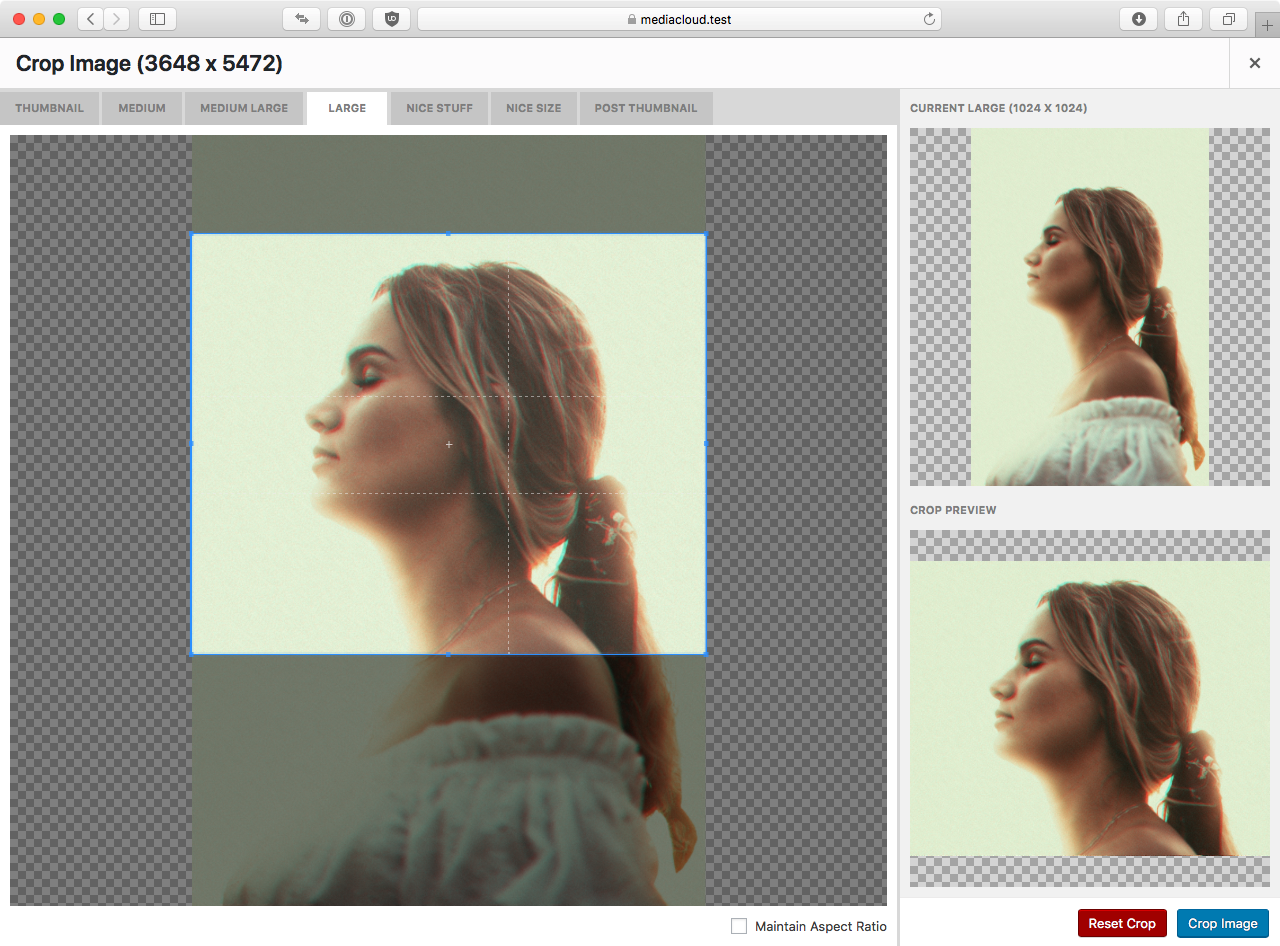
Task: Switch to Post Thumbnail tab
Action: [646, 108]
